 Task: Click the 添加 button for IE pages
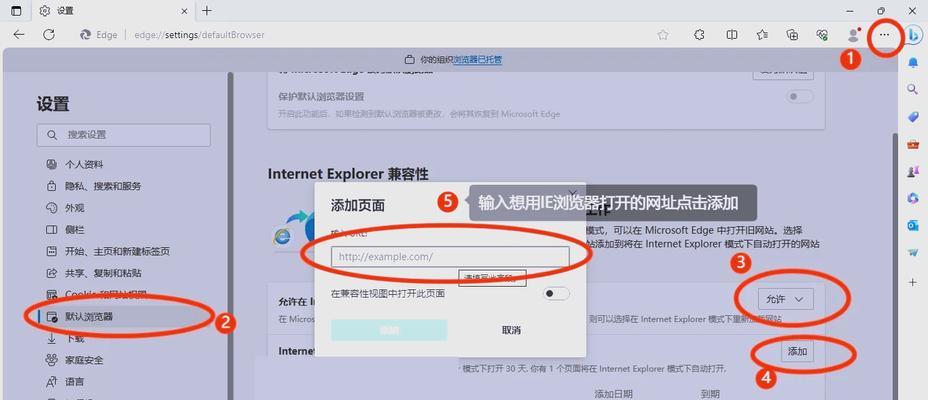point(797,351)
